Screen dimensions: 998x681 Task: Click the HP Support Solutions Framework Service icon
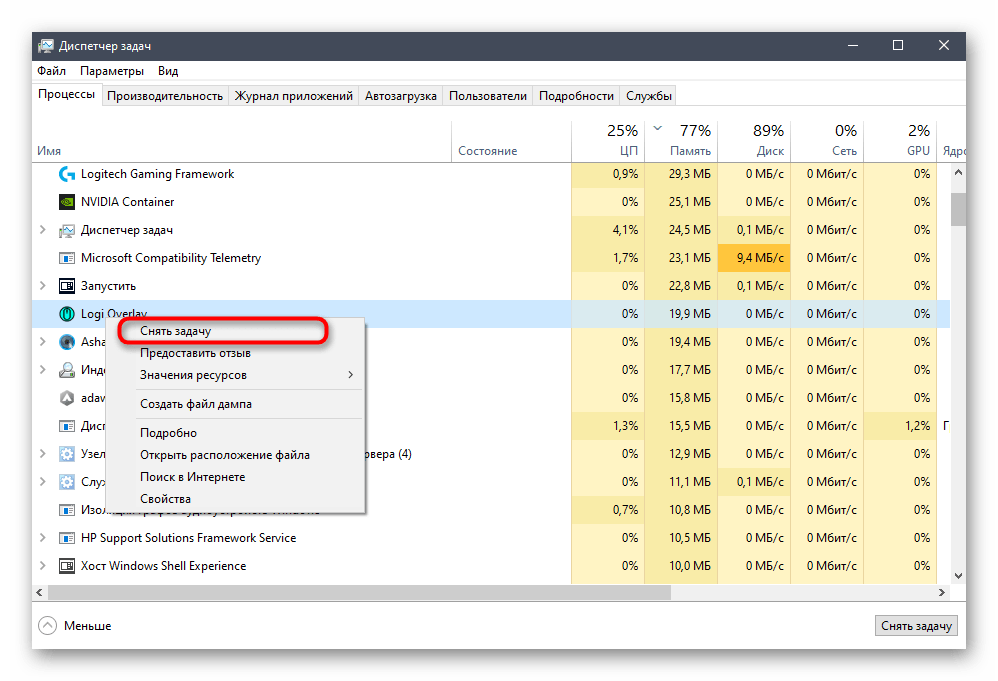tap(67, 538)
